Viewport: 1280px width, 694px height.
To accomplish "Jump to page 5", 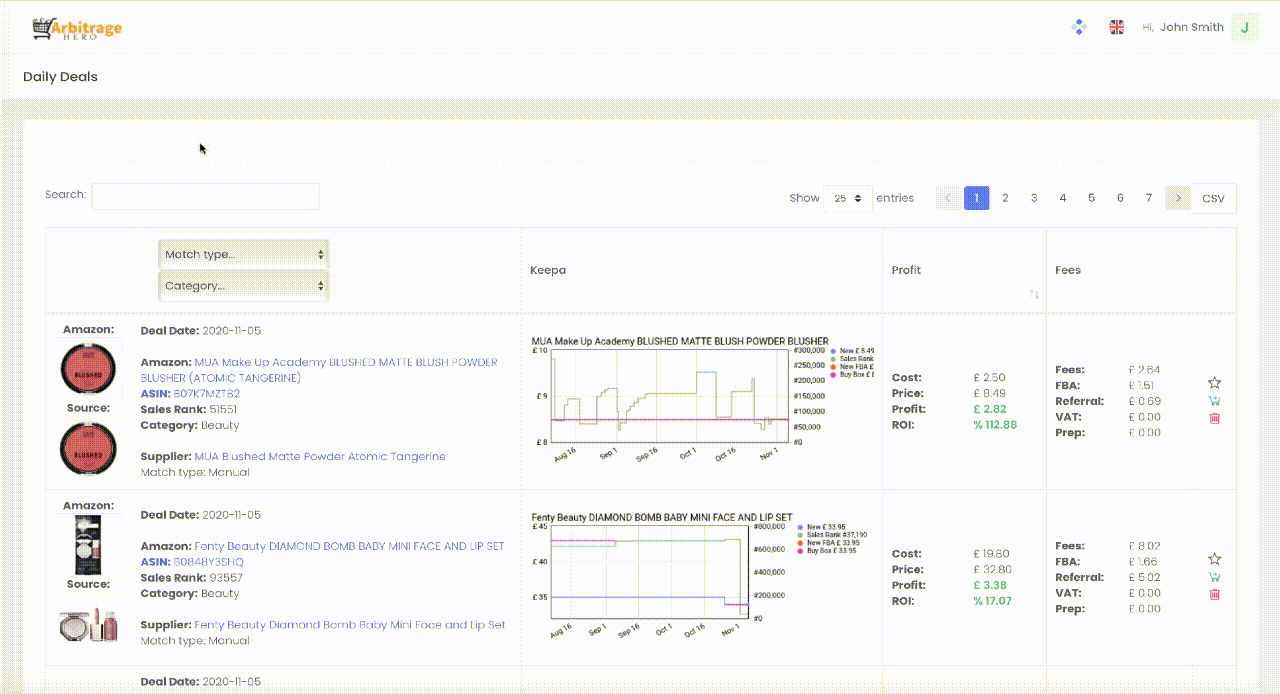I will 1091,198.
